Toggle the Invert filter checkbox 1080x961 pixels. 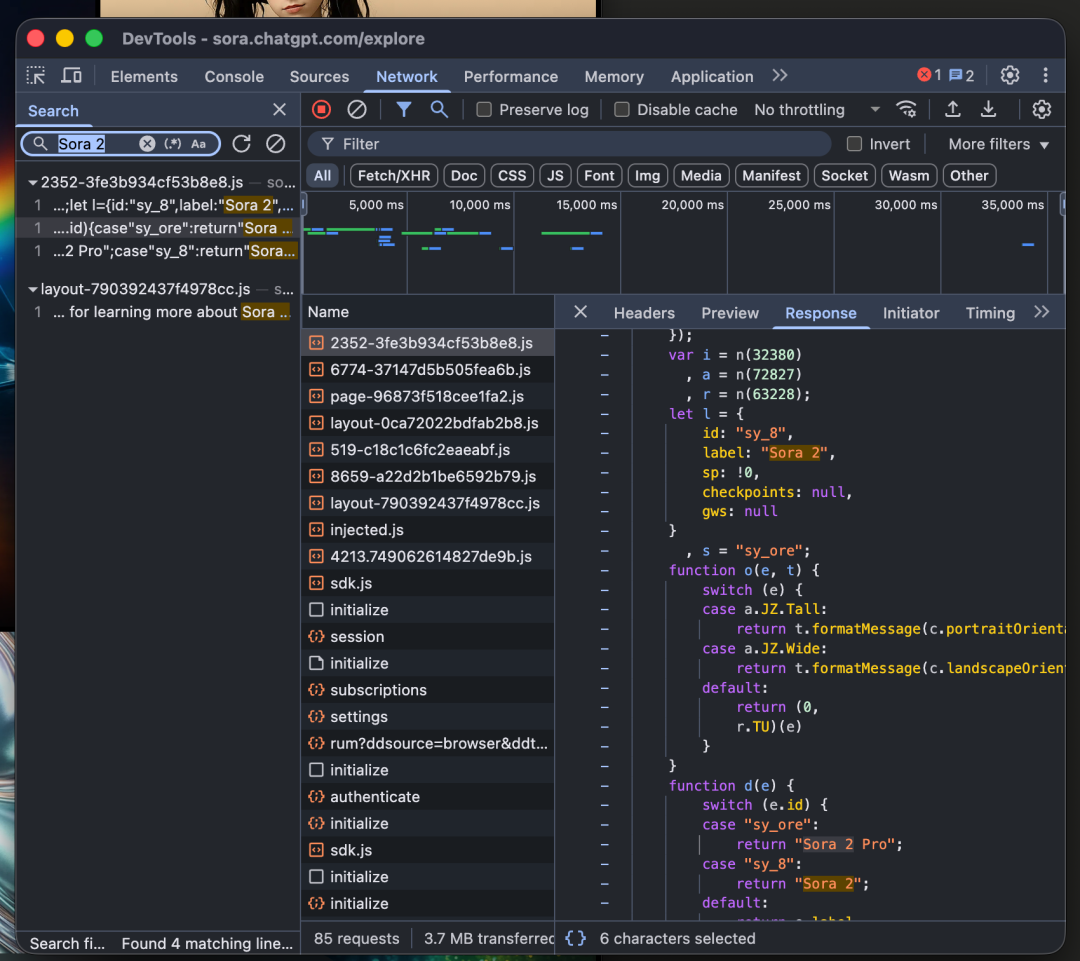pos(854,144)
